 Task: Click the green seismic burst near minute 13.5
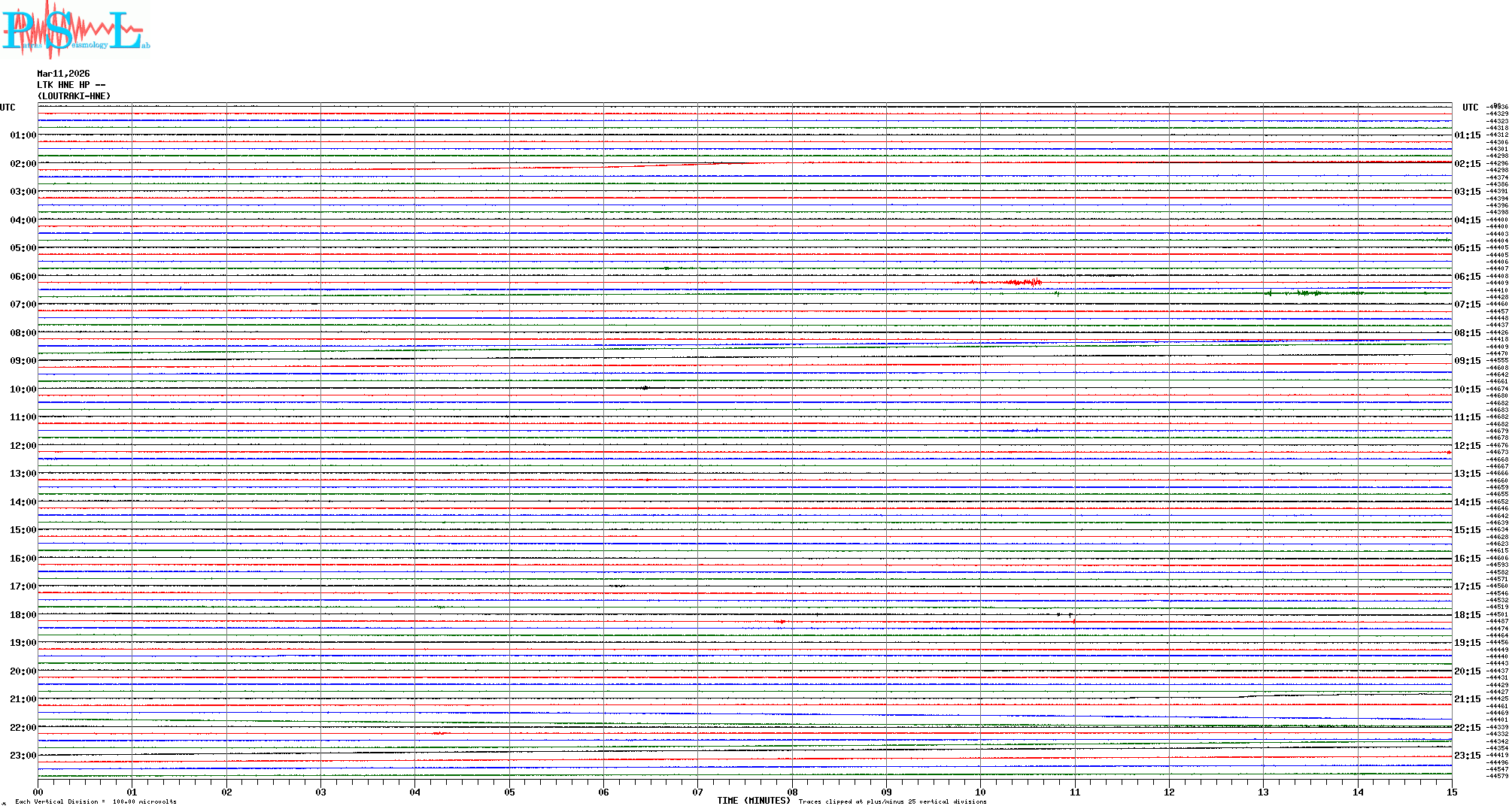coord(1309,293)
